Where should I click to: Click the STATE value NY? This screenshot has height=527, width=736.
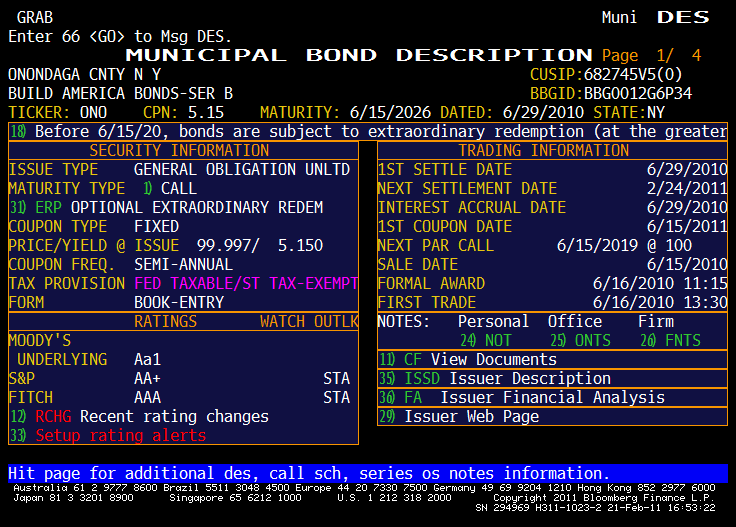tap(656, 112)
